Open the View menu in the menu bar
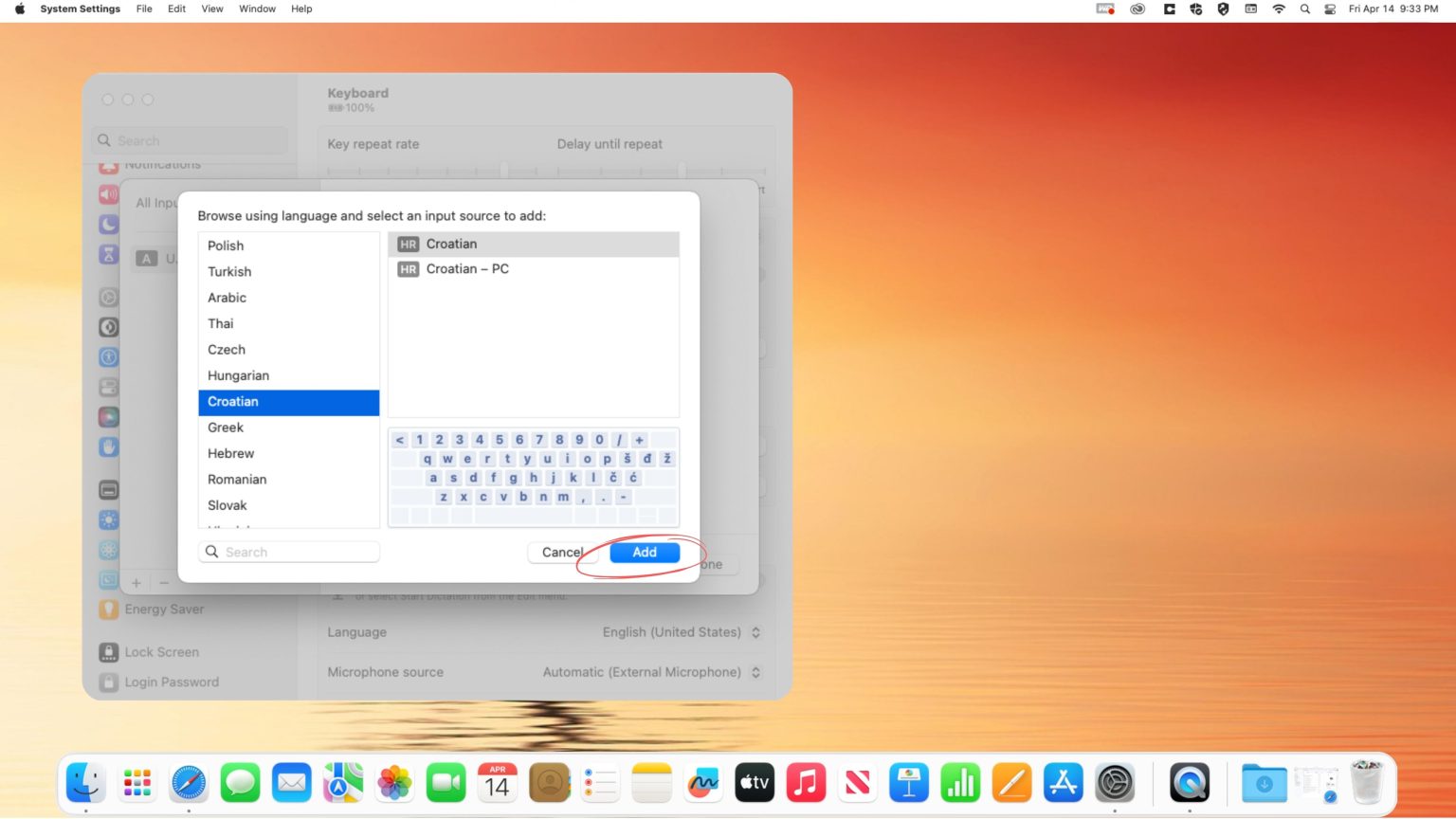The width and height of the screenshot is (1456, 819). 211,9
